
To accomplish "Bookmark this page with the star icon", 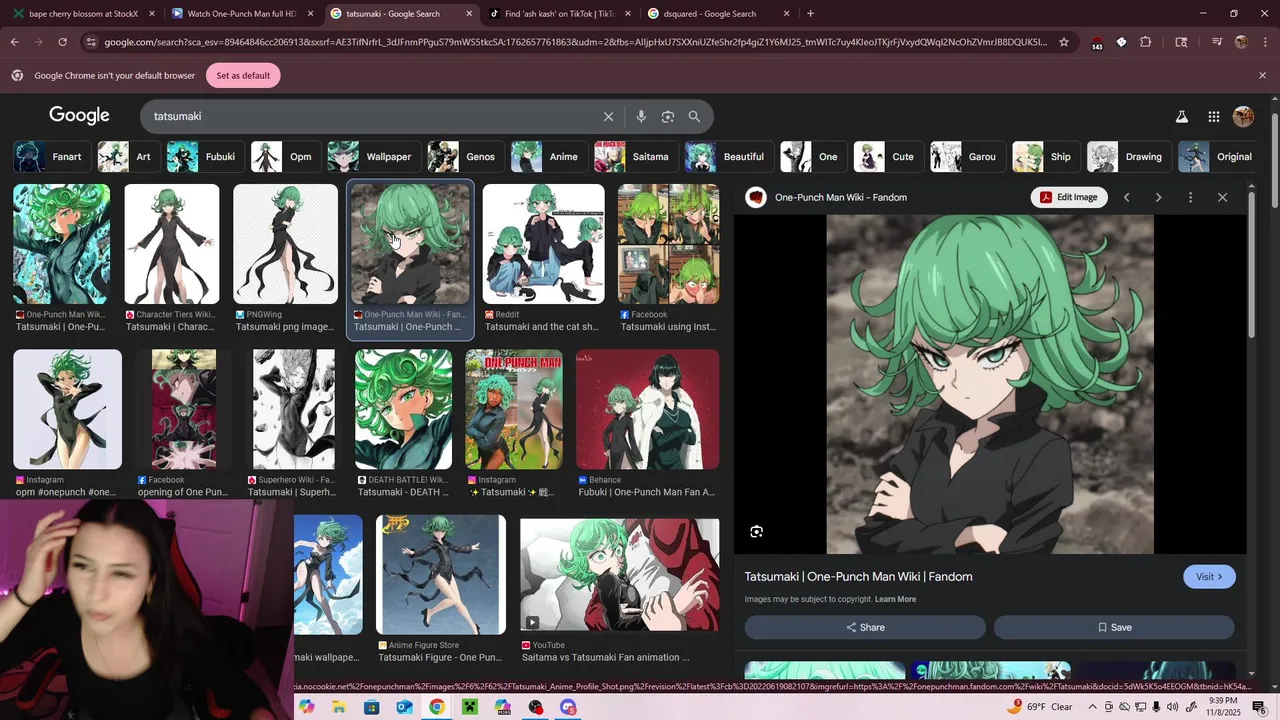I will 1064,42.
